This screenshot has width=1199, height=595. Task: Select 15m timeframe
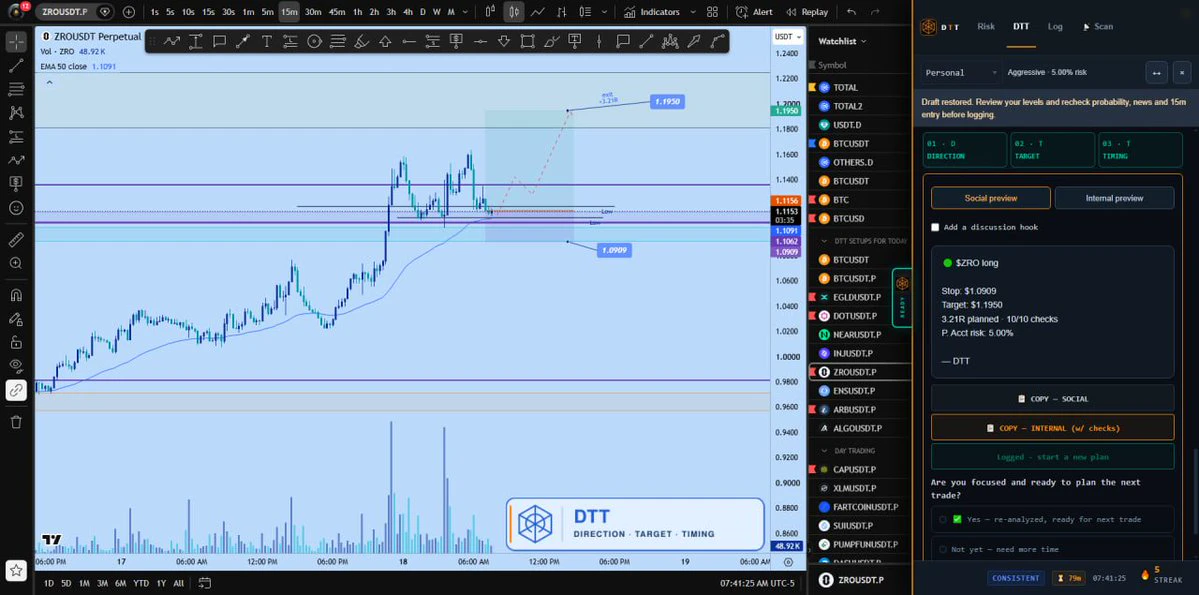coord(289,12)
